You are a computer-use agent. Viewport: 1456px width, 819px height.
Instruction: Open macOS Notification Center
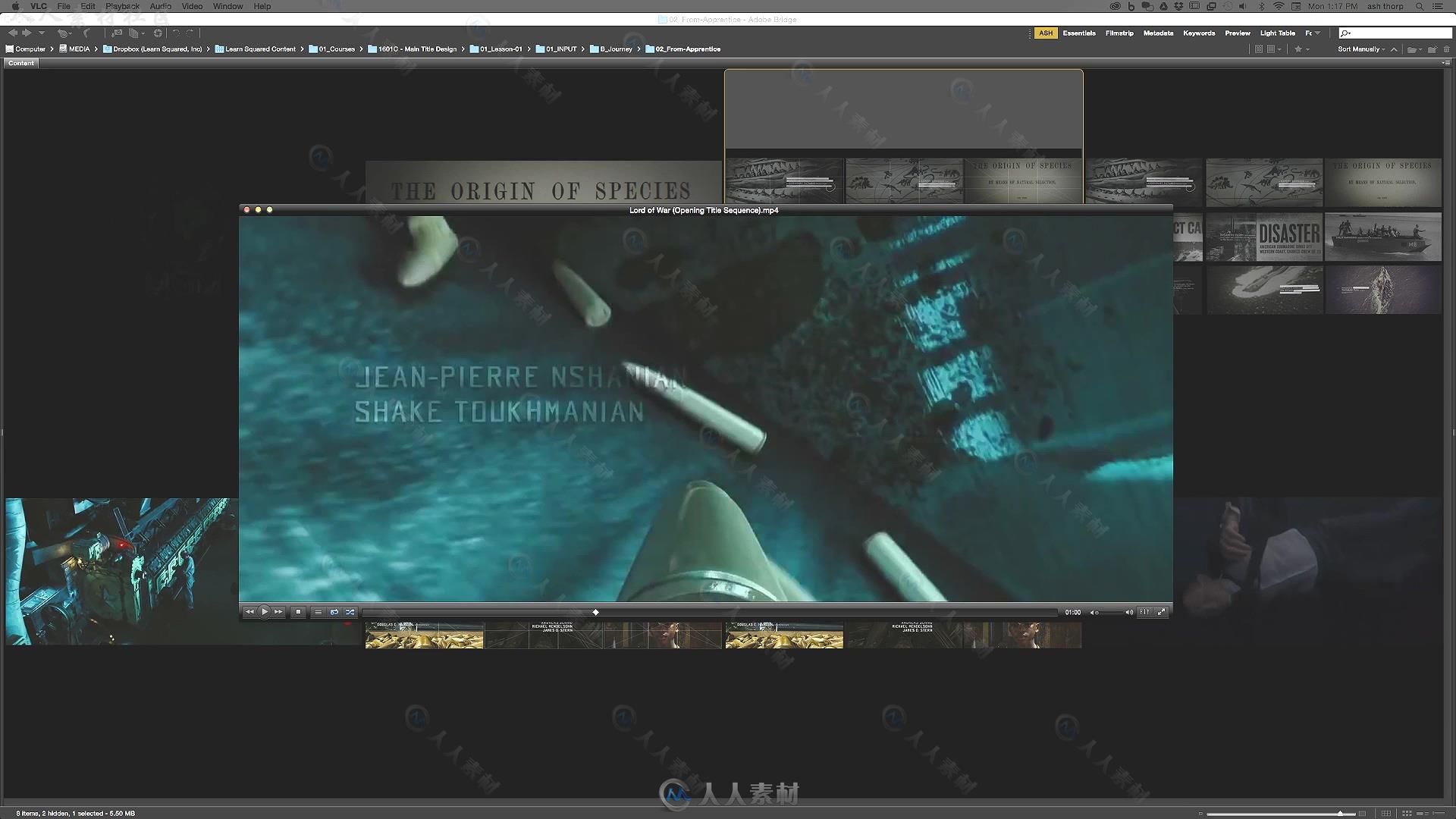pos(1438,6)
